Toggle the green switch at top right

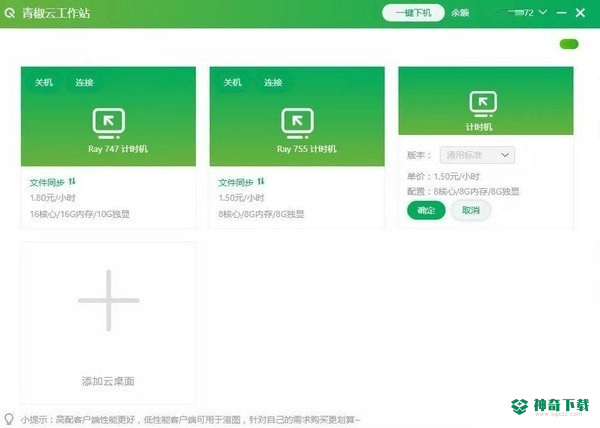(569, 44)
